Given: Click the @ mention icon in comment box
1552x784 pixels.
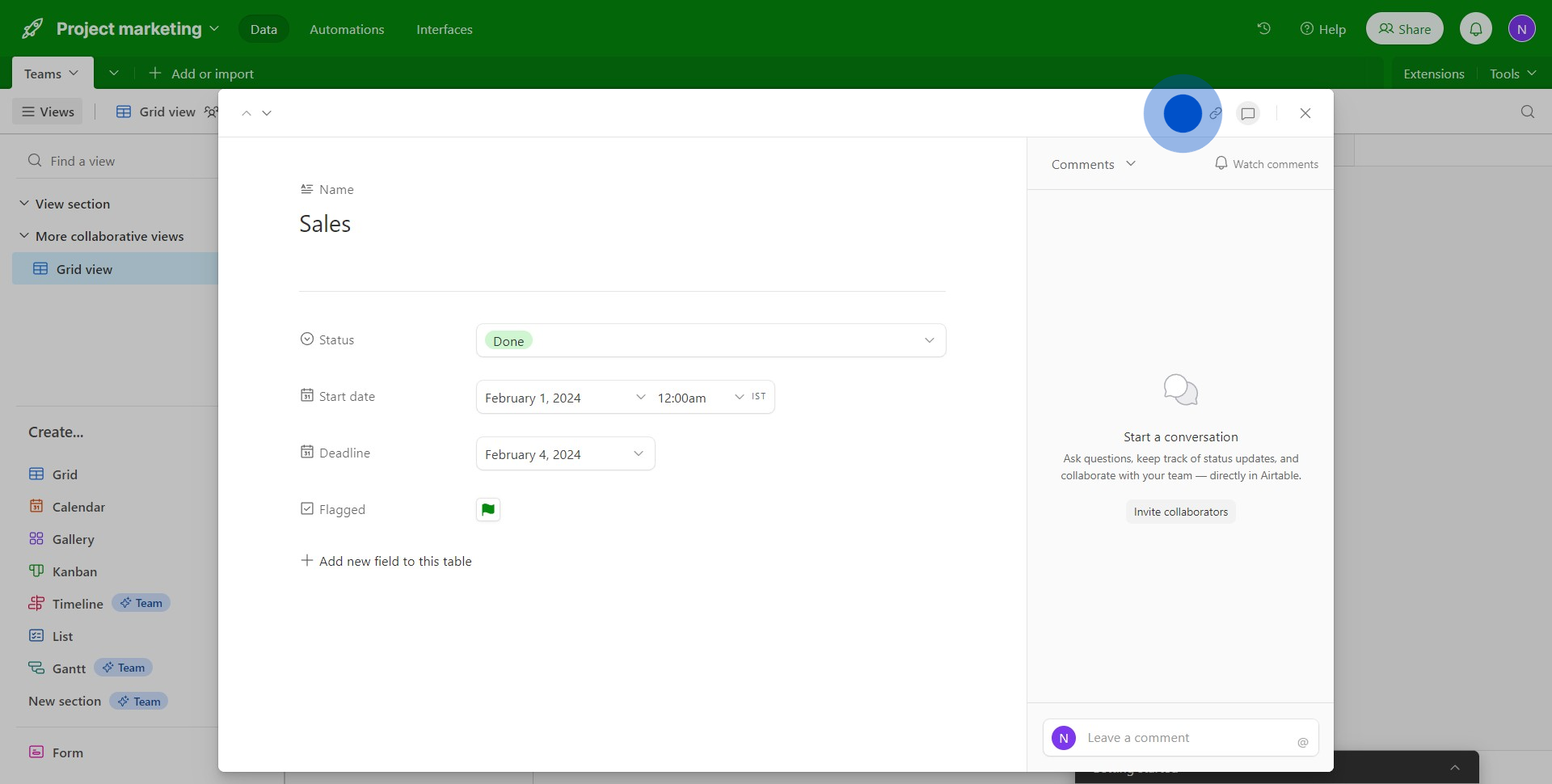Looking at the screenshot, I should (x=1302, y=742).
